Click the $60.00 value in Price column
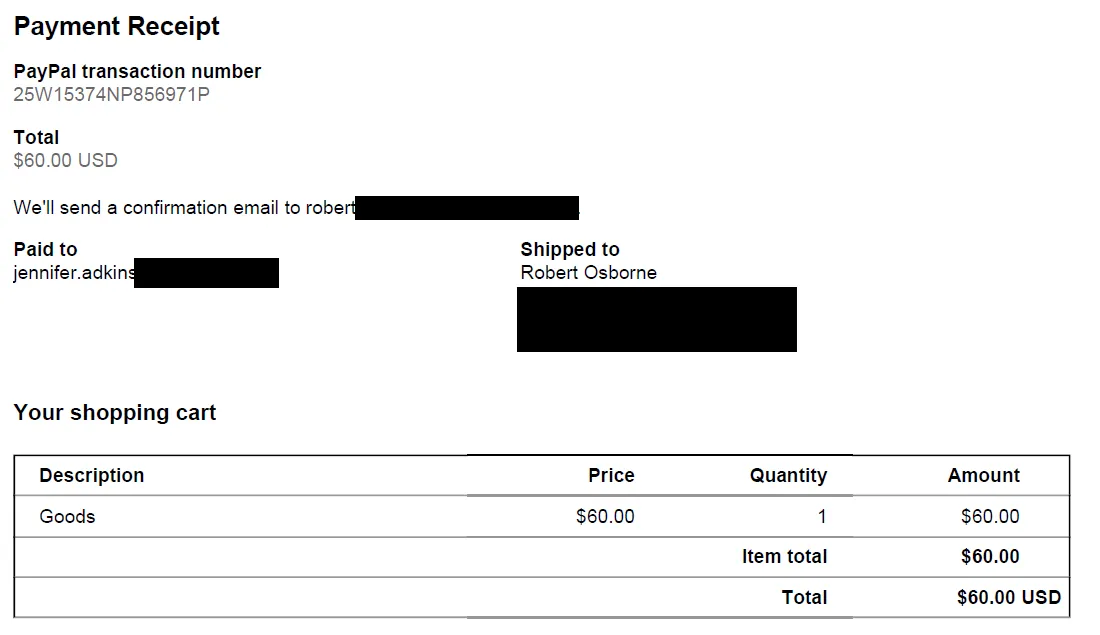The width and height of the screenshot is (1100, 635). [x=605, y=516]
